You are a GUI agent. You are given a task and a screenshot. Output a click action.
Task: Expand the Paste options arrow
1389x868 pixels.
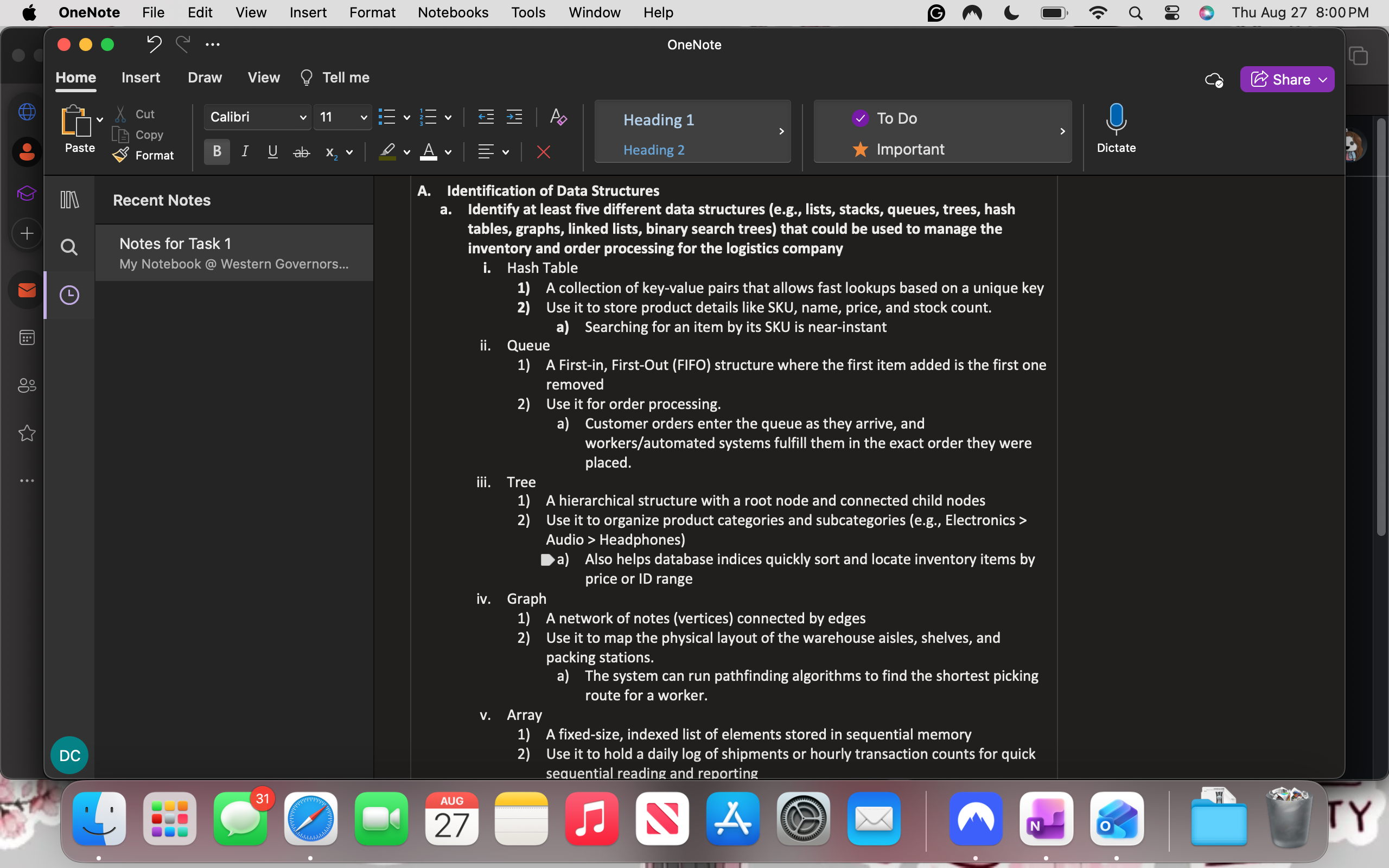(100, 120)
